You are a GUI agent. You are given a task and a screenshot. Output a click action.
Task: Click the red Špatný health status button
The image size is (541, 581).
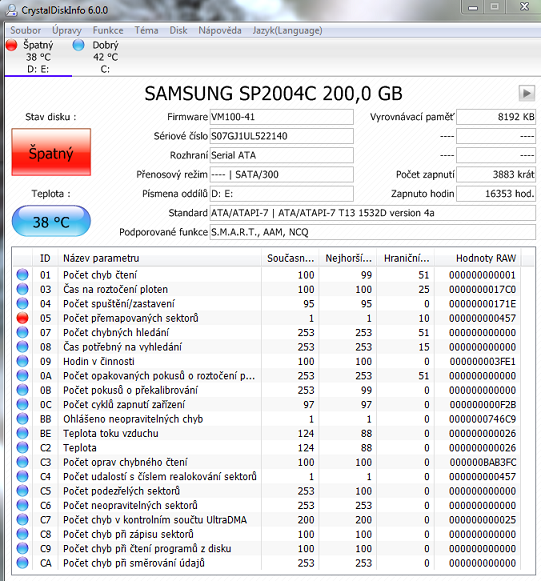tap(51, 152)
